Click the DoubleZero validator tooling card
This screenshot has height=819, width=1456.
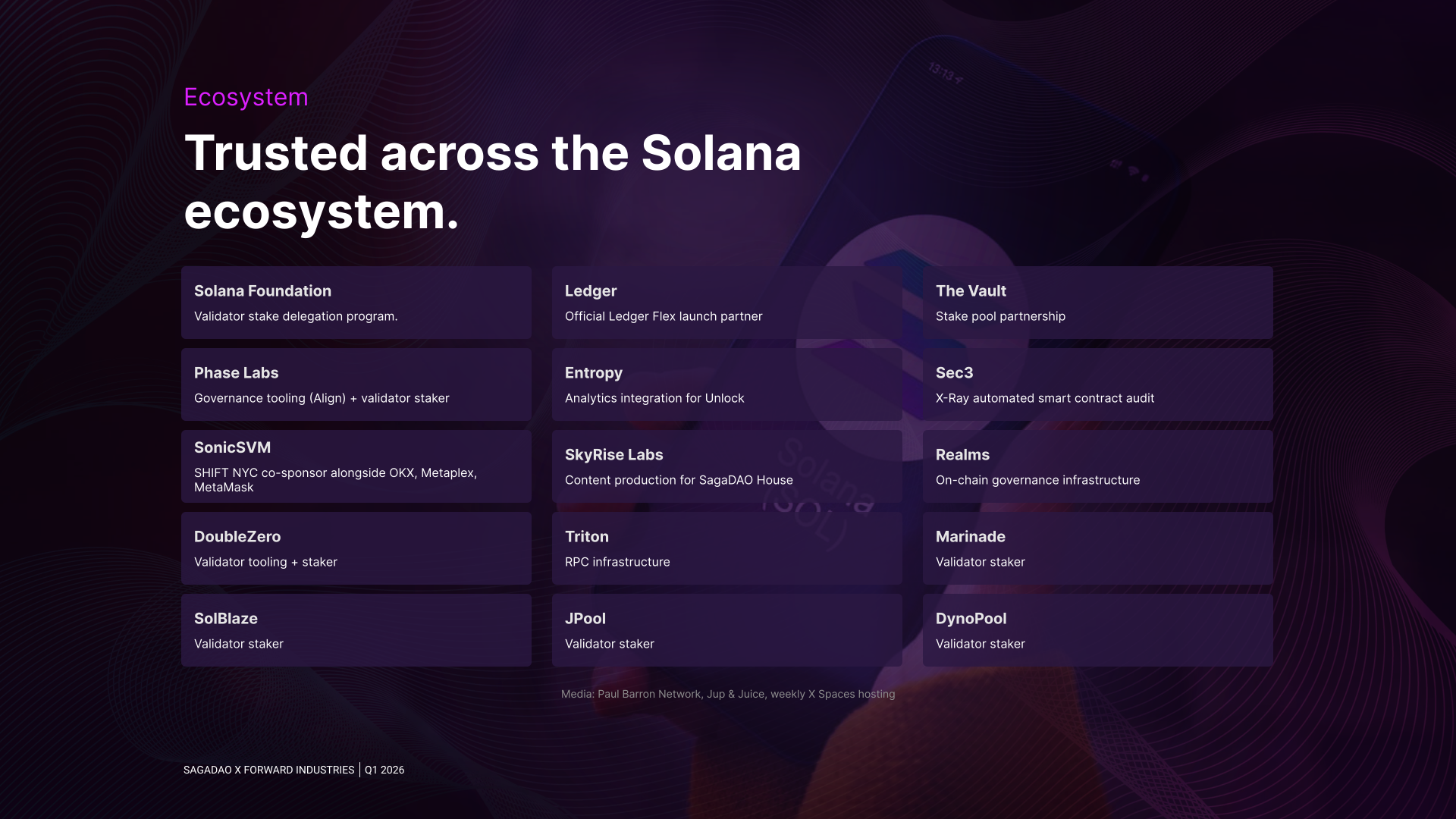pyautogui.click(x=356, y=548)
